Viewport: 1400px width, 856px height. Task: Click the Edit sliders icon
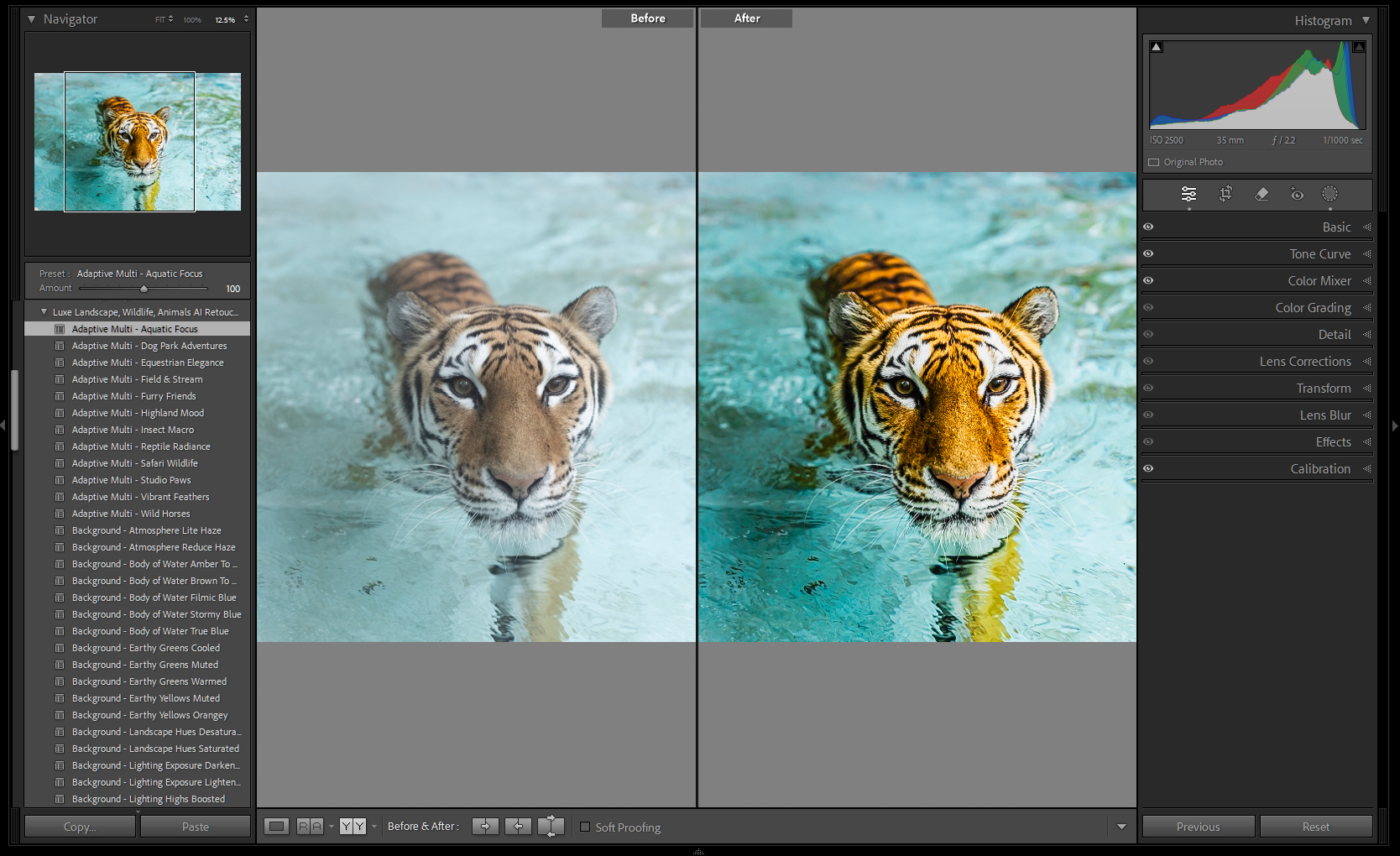pyautogui.click(x=1188, y=194)
